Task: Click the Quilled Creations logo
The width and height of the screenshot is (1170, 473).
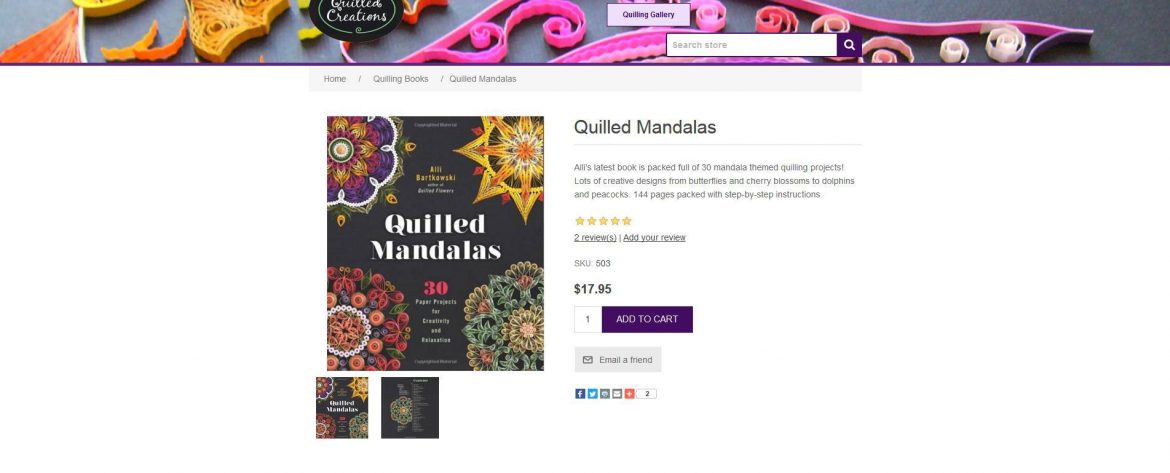Action: (x=357, y=15)
